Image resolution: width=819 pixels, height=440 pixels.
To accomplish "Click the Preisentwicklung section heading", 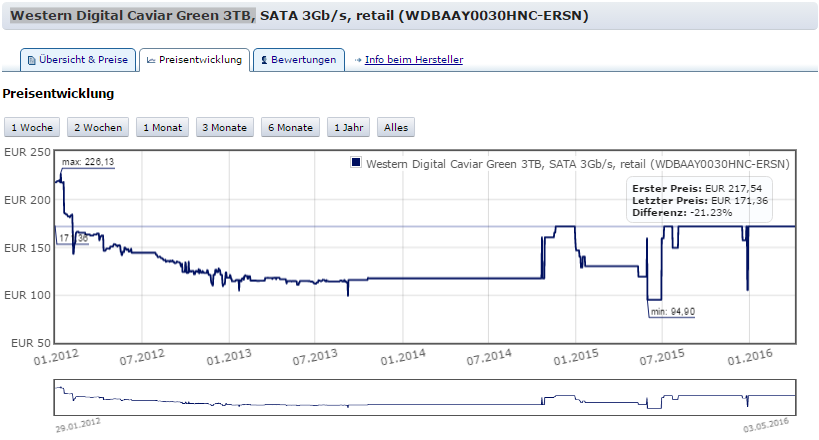I will tap(58, 94).
